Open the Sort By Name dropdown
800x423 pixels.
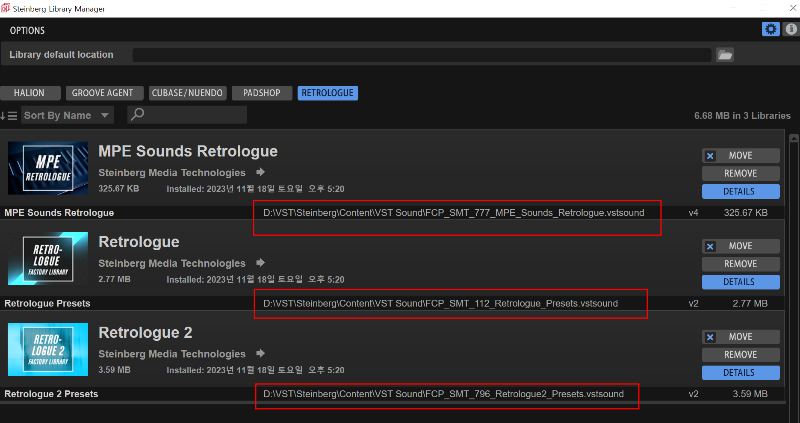click(x=67, y=115)
